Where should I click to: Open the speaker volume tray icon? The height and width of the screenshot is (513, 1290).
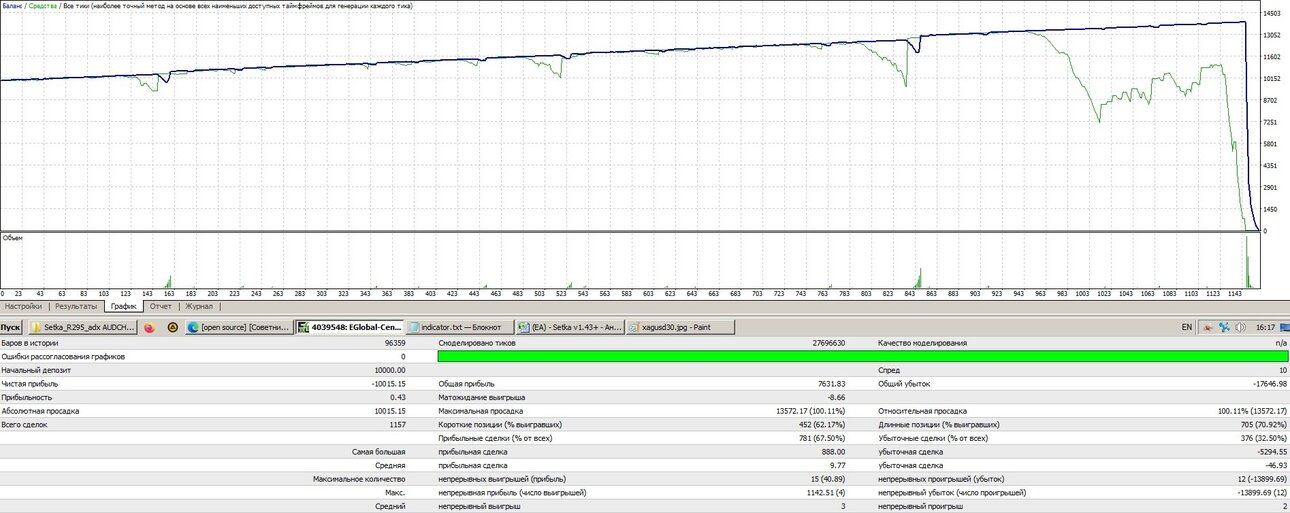tap(1240, 327)
